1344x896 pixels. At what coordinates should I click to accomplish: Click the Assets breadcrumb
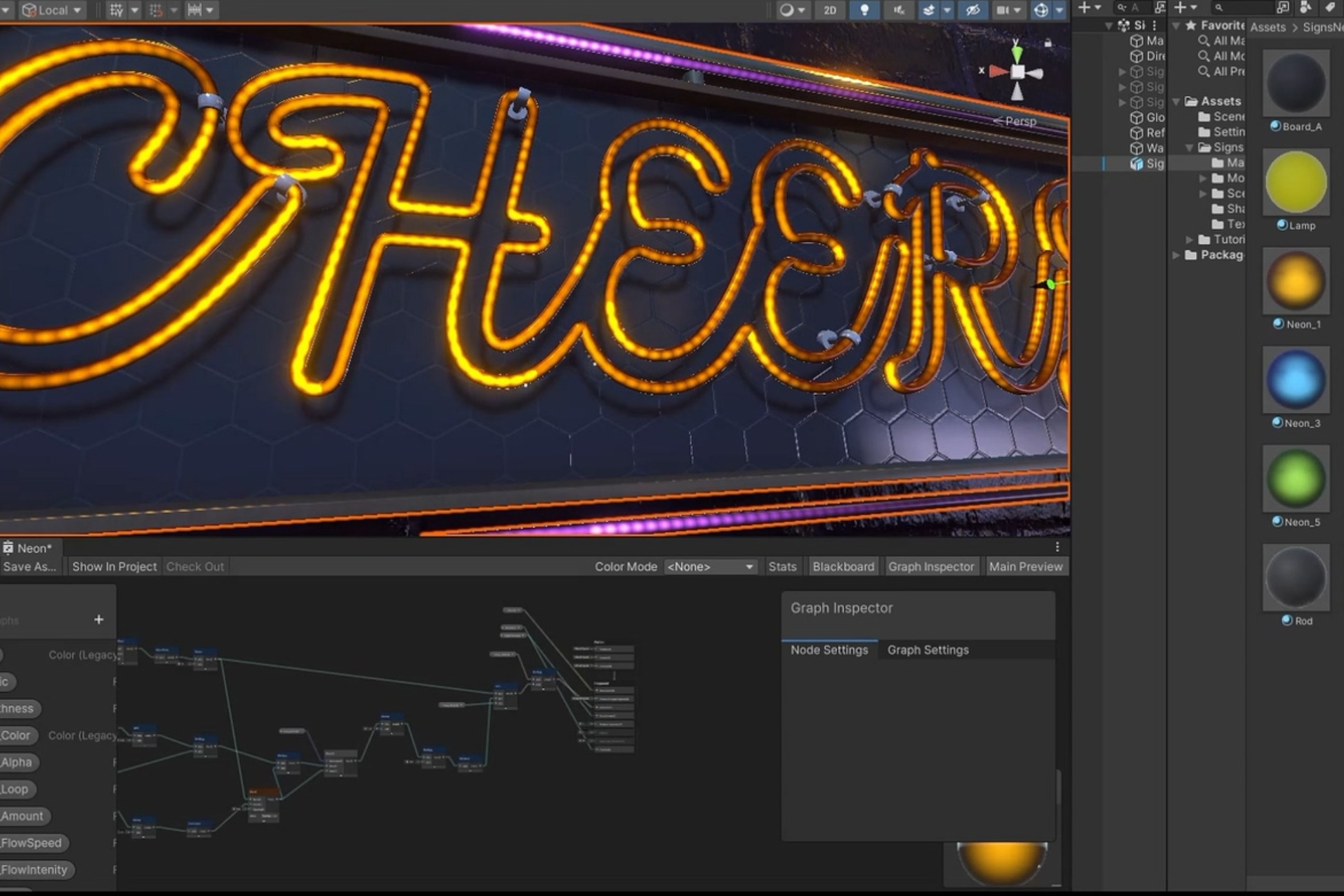point(1267,27)
